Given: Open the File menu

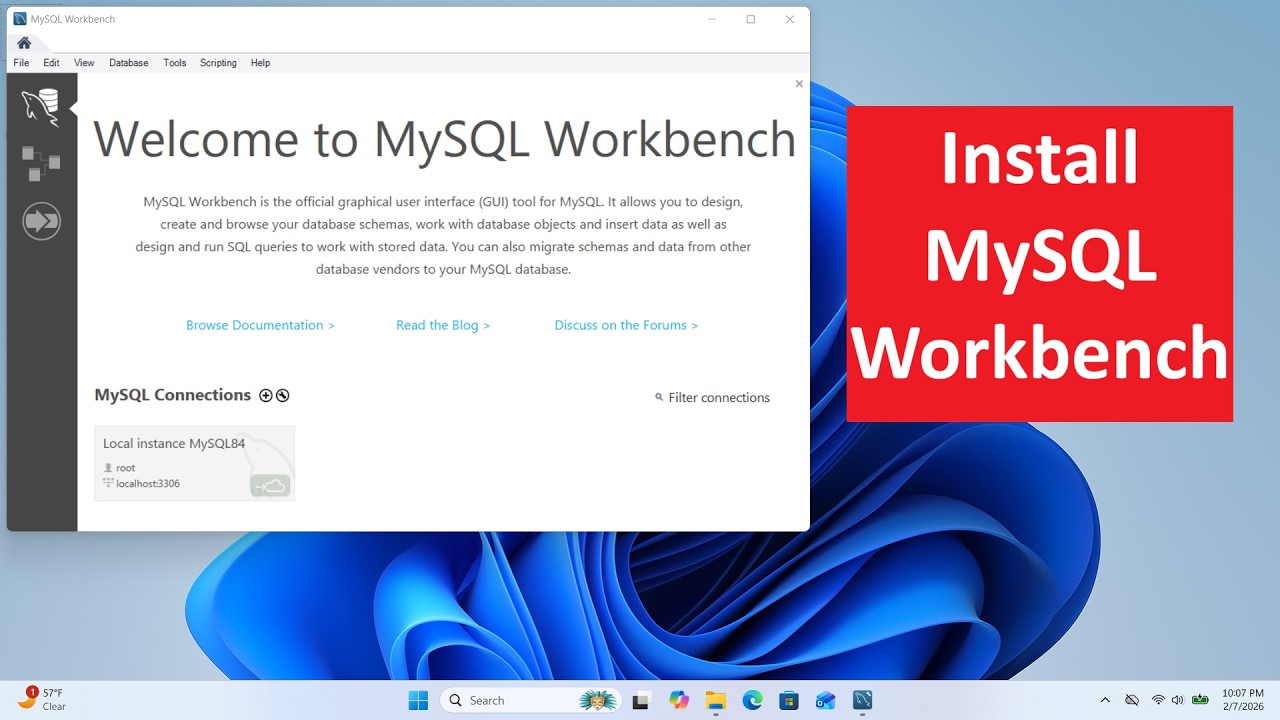Looking at the screenshot, I should point(21,63).
